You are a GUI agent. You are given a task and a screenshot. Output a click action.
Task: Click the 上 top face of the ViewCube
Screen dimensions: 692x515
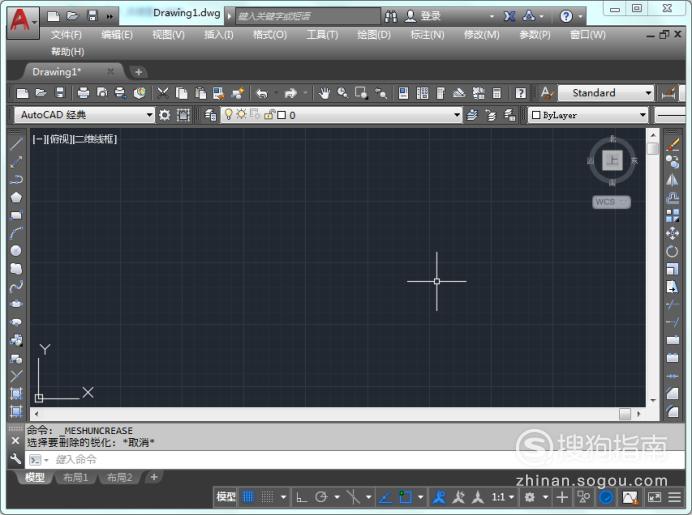[x=613, y=160]
